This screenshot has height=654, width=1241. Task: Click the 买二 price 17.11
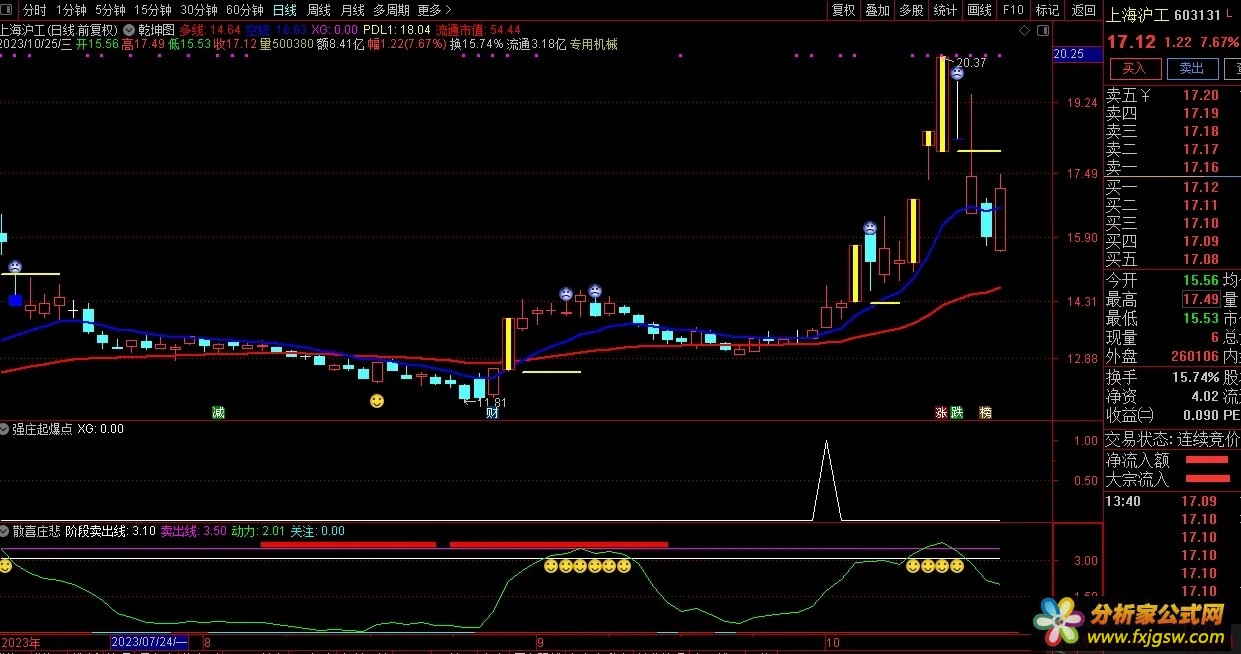point(1200,206)
